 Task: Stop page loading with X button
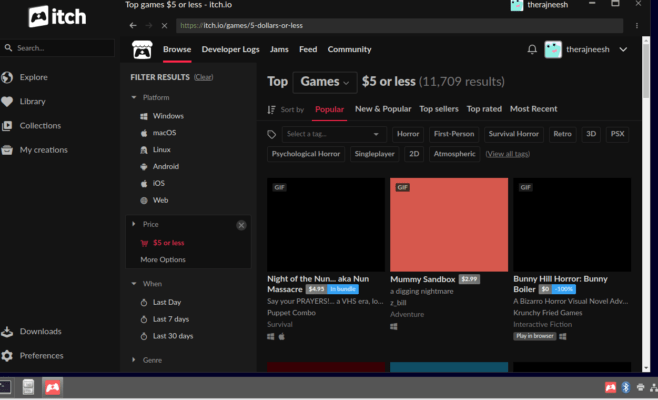tap(164, 26)
